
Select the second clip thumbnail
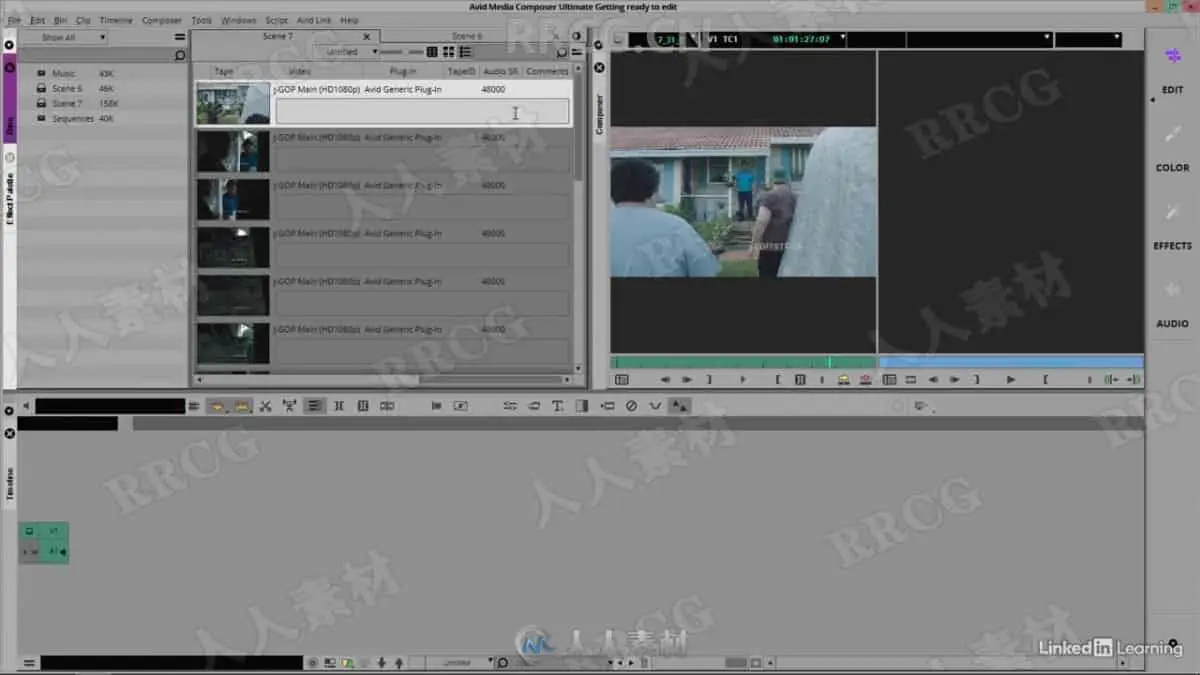tap(233, 151)
